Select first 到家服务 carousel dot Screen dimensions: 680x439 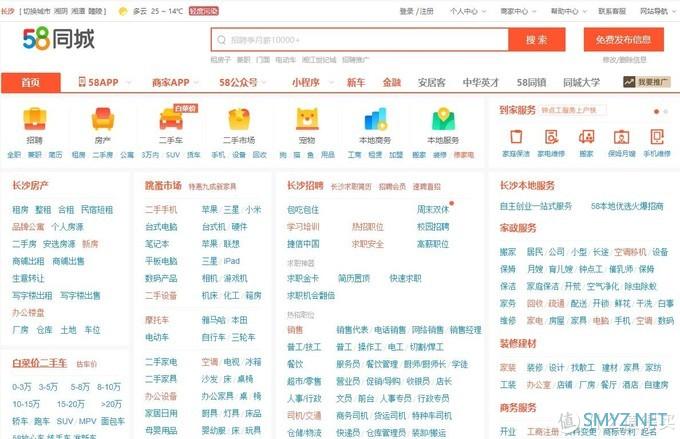click(x=657, y=111)
